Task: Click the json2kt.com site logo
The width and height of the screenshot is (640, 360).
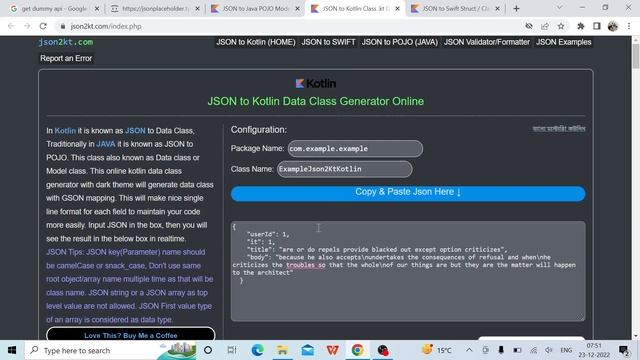Action: tap(66, 42)
